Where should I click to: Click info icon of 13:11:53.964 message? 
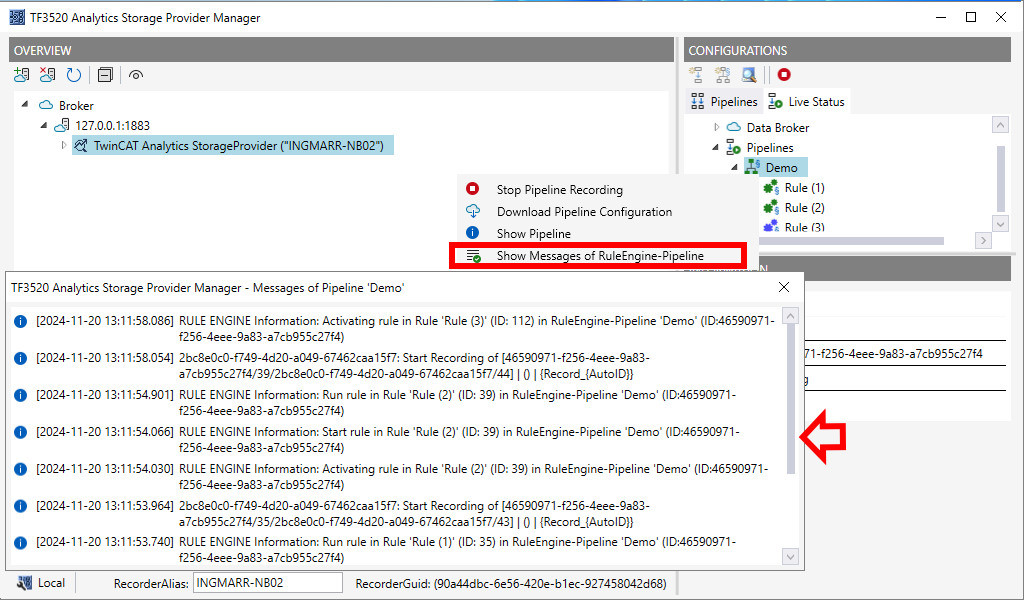tap(20, 506)
